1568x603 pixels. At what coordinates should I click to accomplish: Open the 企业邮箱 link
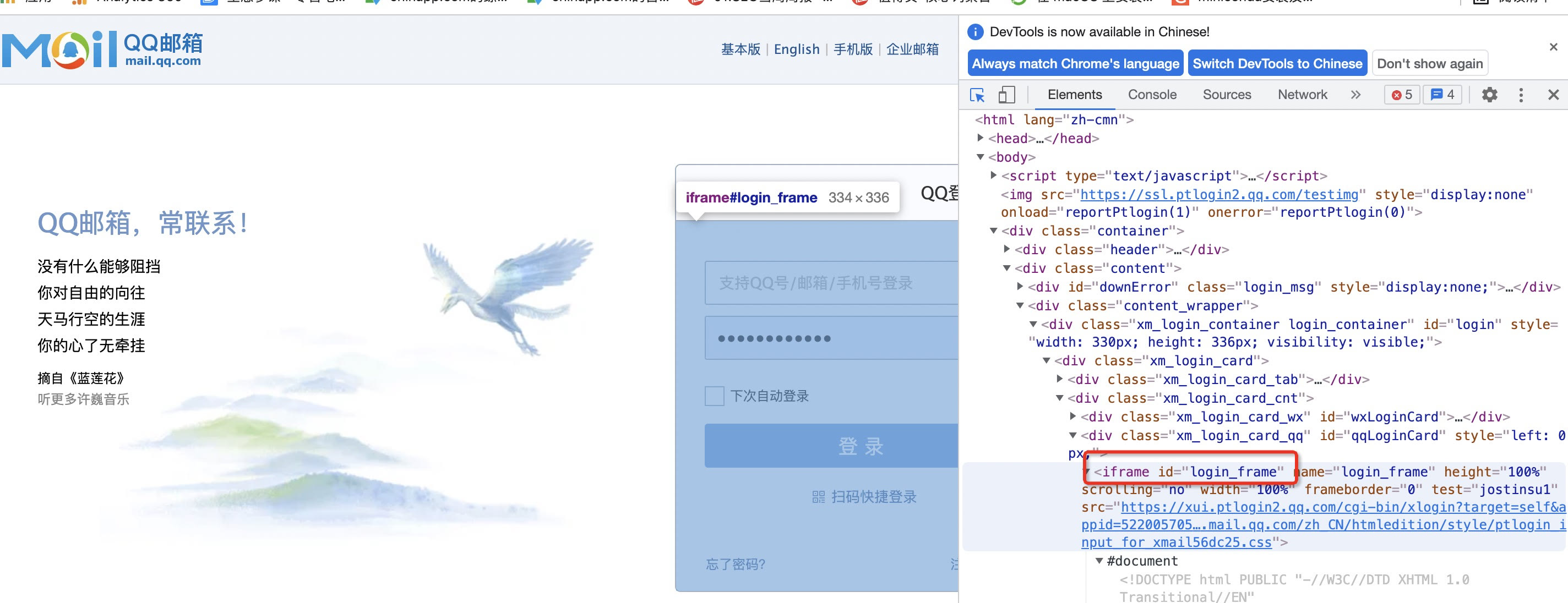[x=912, y=50]
